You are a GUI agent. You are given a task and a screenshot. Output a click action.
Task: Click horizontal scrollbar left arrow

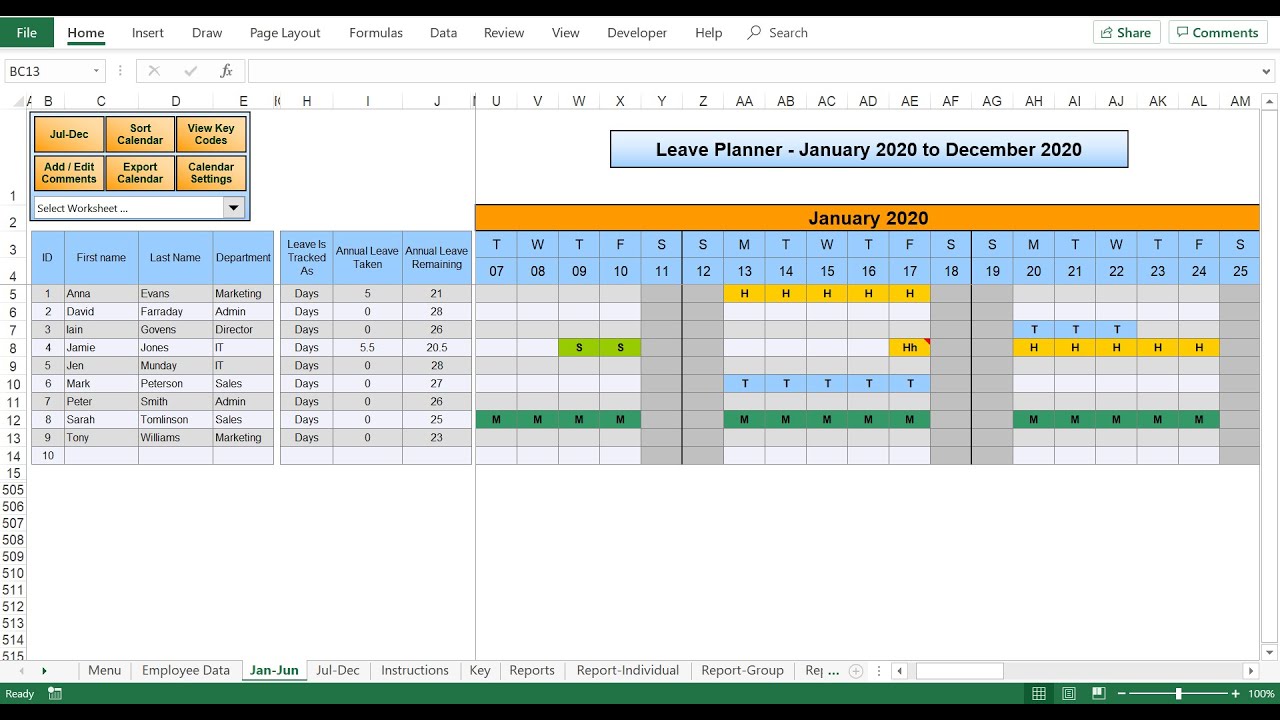click(900, 671)
